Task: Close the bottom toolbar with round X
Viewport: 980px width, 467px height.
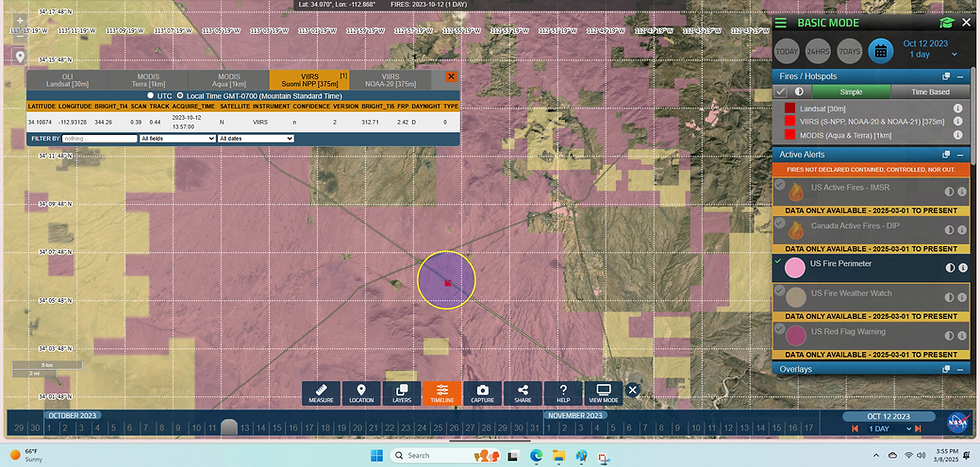Action: [632, 390]
